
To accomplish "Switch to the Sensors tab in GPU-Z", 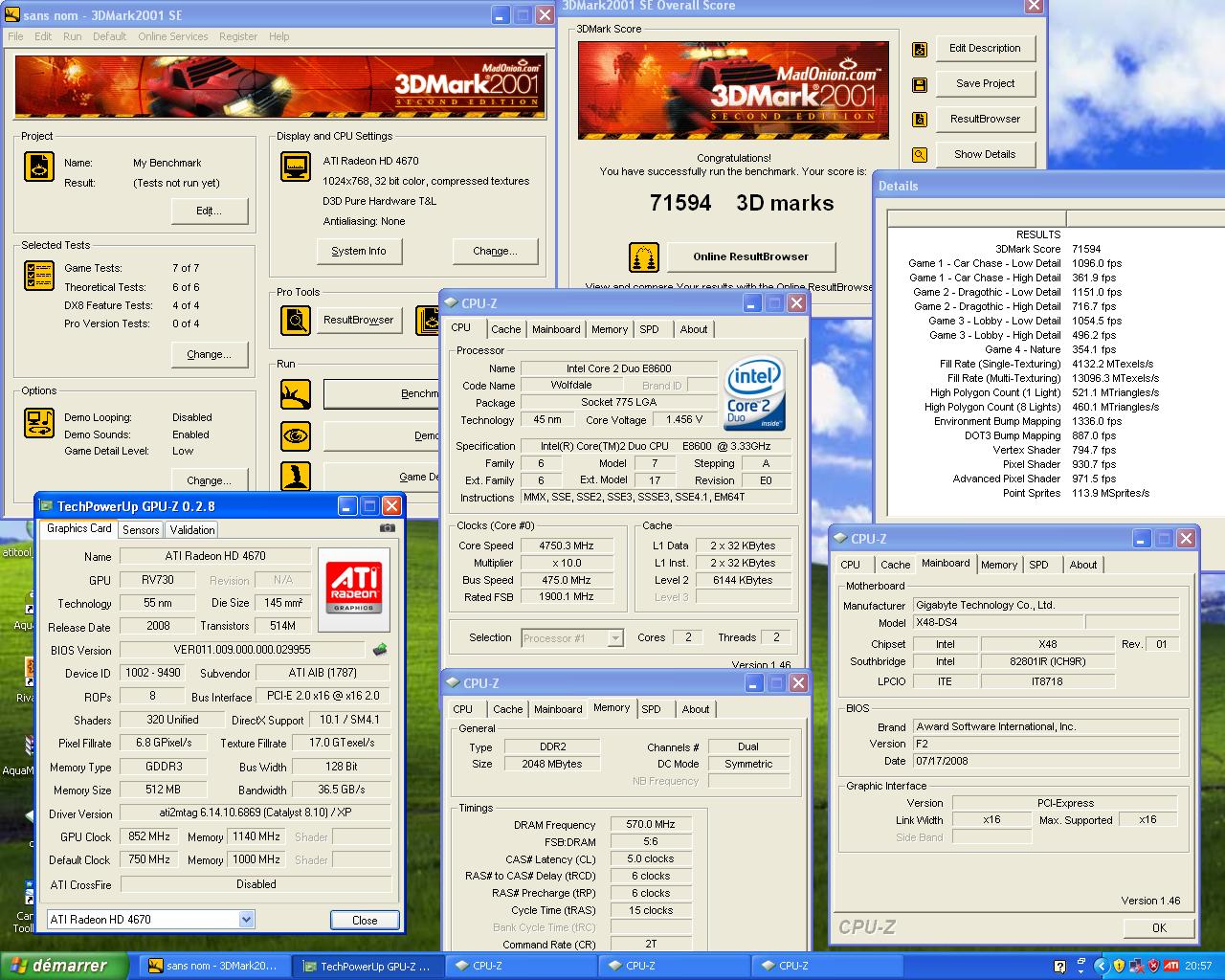I will click(x=141, y=529).
